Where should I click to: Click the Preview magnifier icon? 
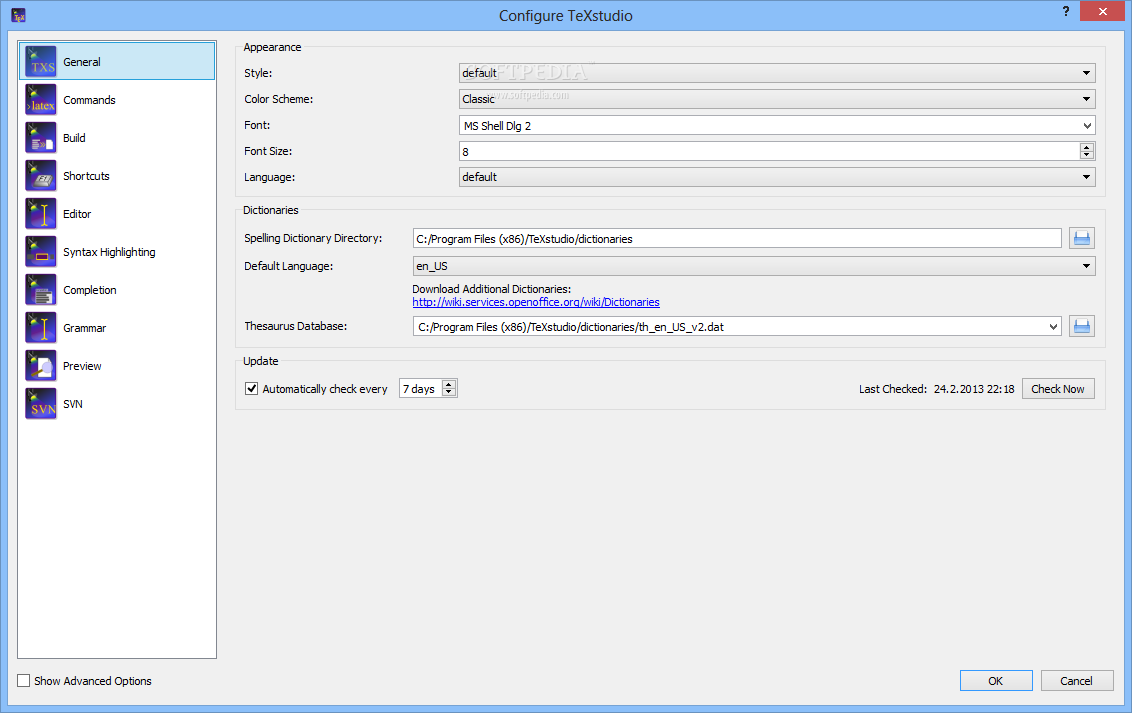tap(40, 366)
